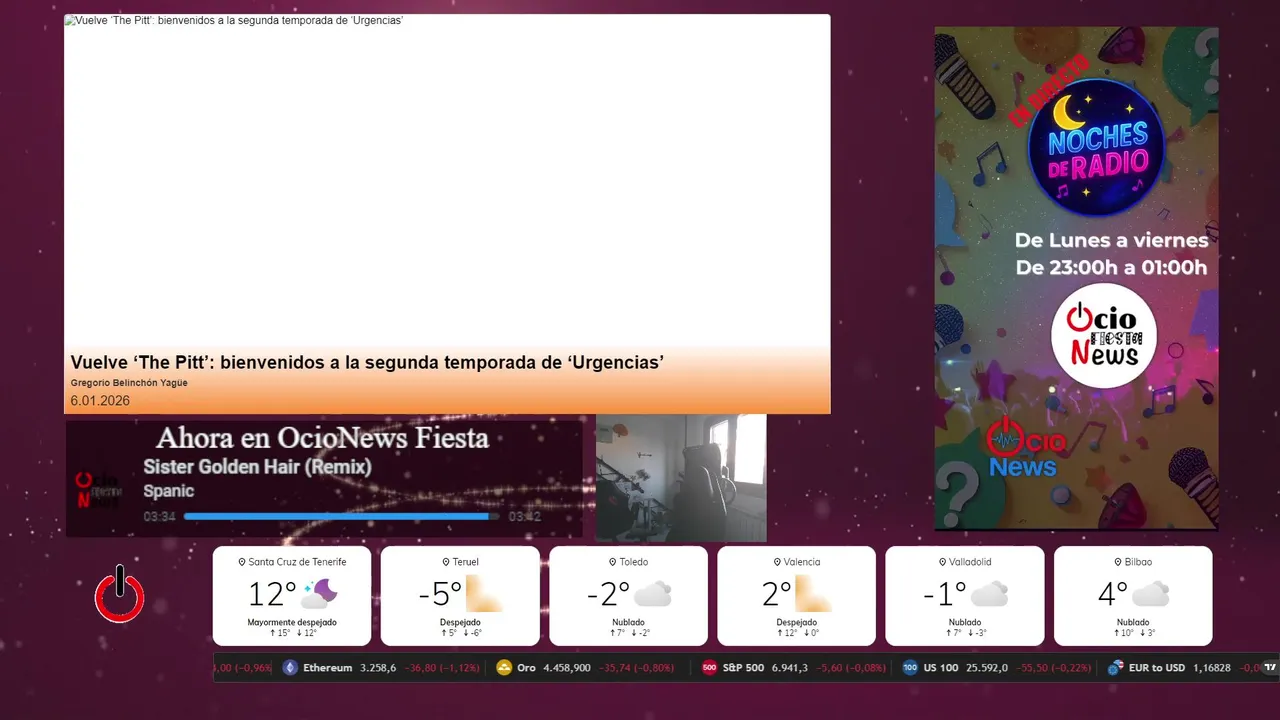Screen dimensions: 1280x720
Task: Click the Ethereum ticker label
Action: (328, 668)
